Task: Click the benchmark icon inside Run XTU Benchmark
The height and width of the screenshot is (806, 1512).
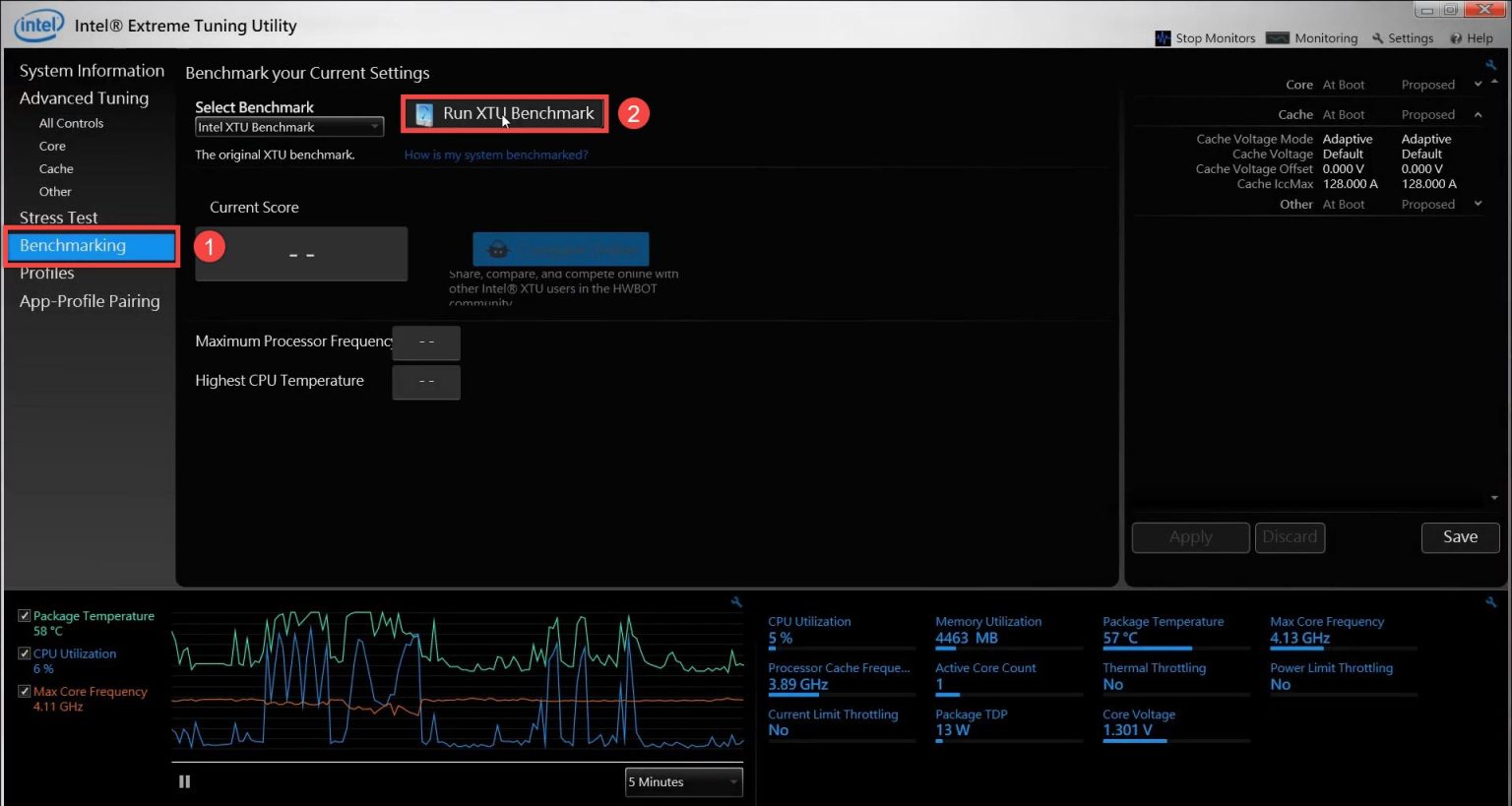Action: pyautogui.click(x=423, y=113)
